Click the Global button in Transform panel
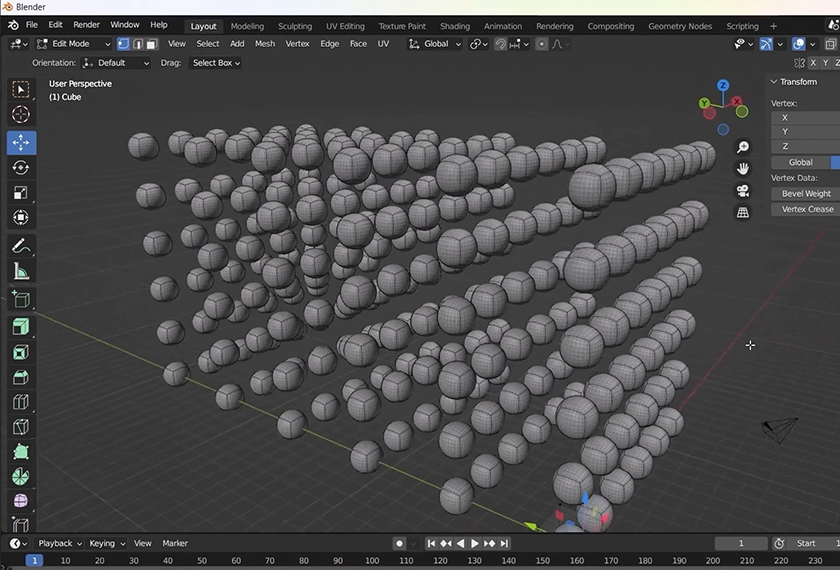The width and height of the screenshot is (840, 570). (803, 162)
